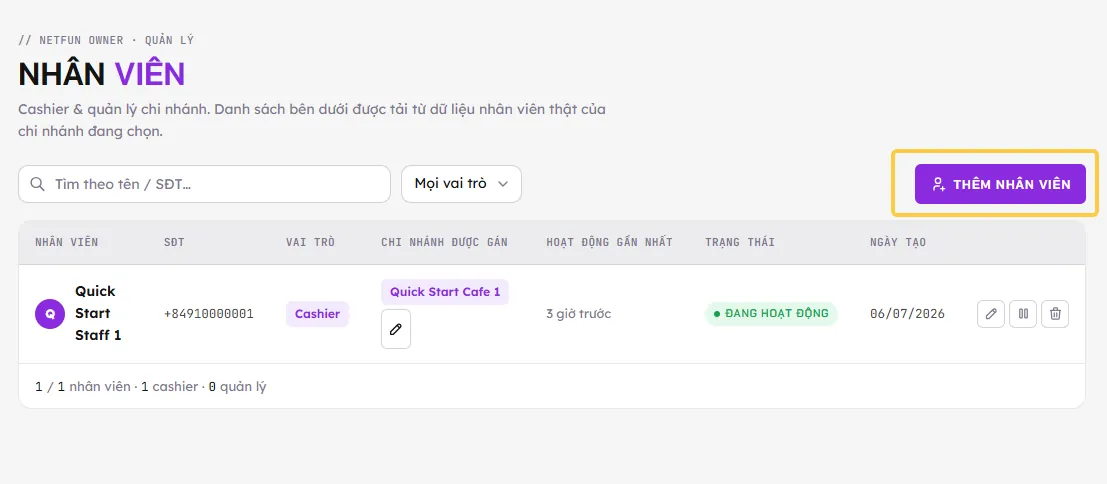Click the Hoạt Động Gần Nhất column header

[x=609, y=242]
